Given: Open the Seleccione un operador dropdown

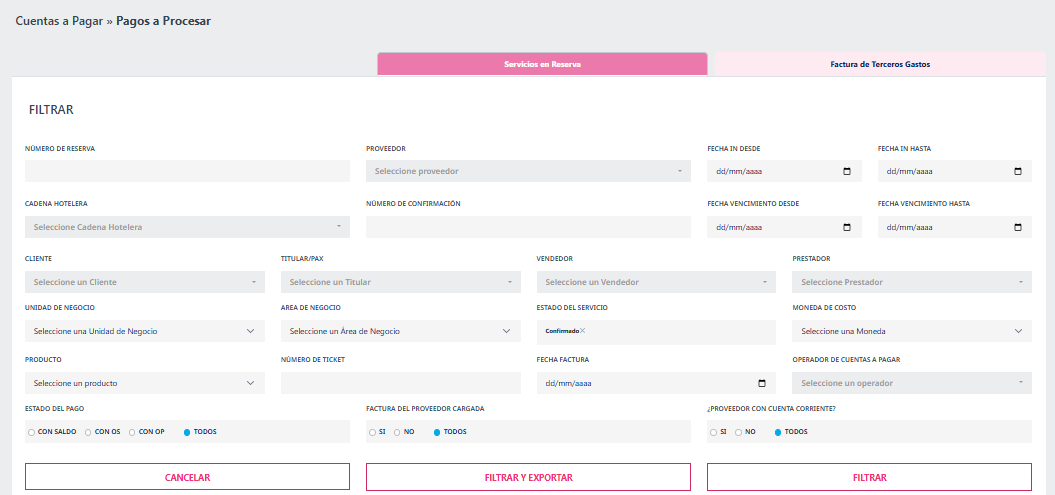Looking at the screenshot, I should [912, 383].
